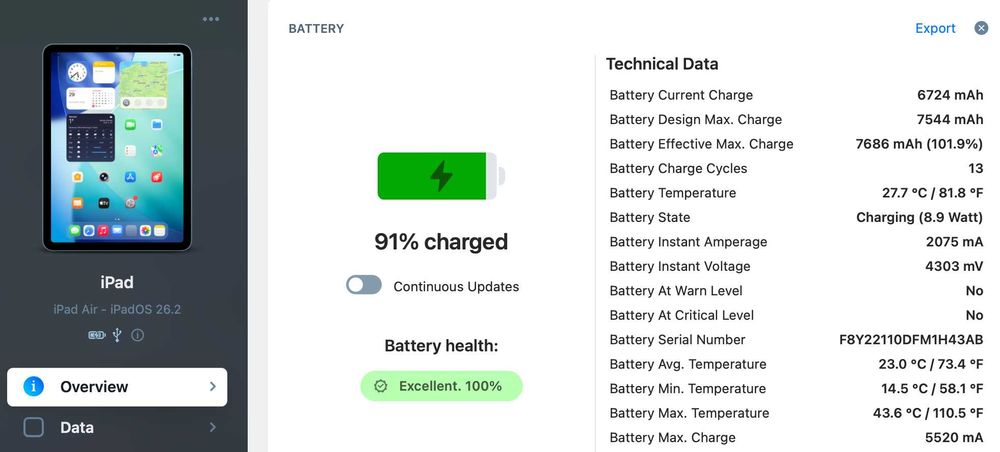Click the Battery Charge Cycles row
1000x452 pixels.
pyautogui.click(x=796, y=169)
